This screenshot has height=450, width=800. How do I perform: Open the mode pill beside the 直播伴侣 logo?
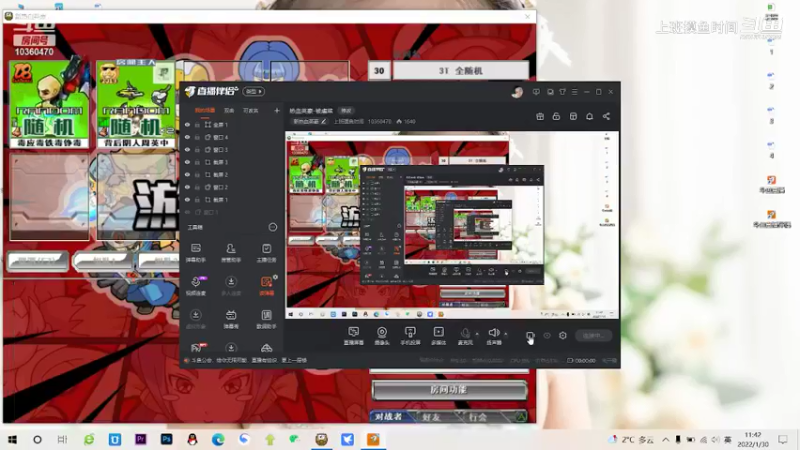point(254,91)
